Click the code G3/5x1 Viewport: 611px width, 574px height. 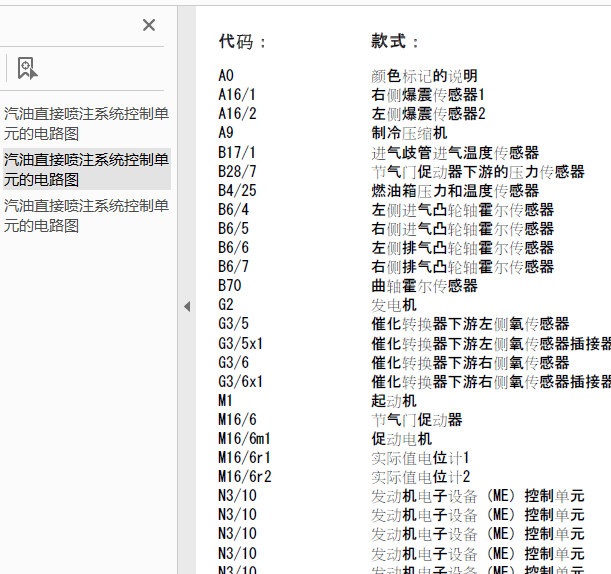[240, 344]
